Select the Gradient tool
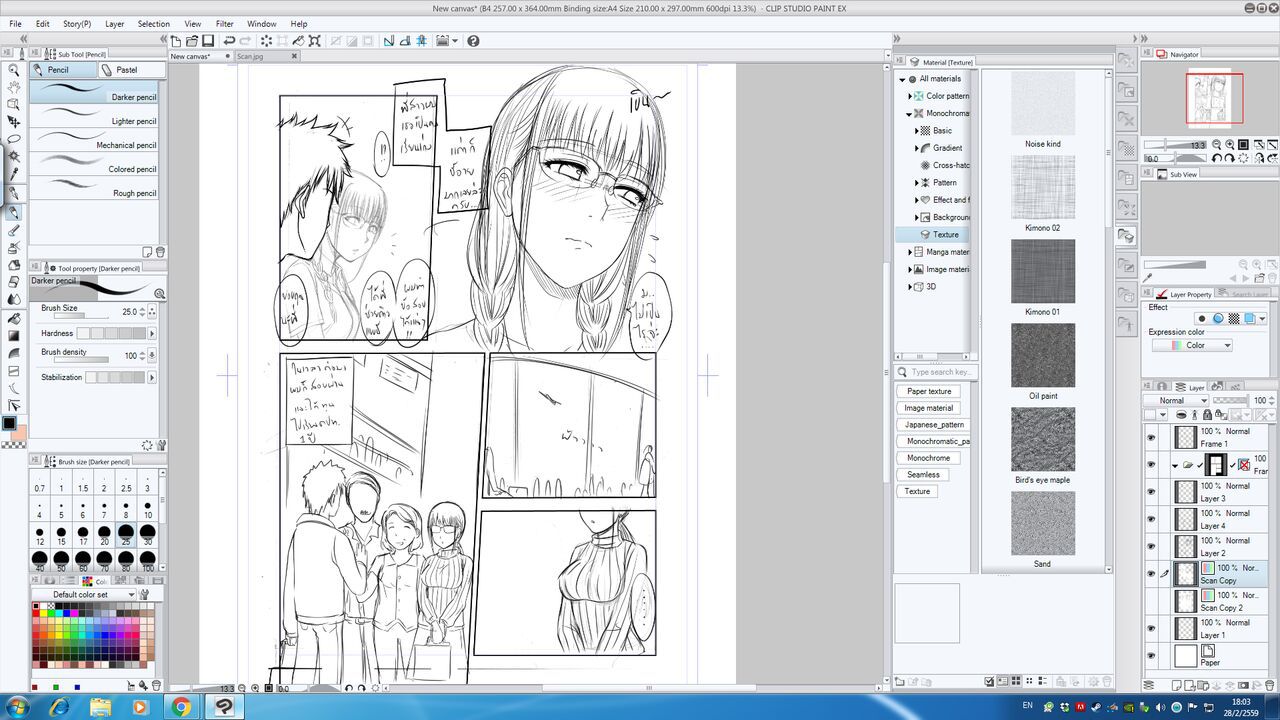 (14, 335)
